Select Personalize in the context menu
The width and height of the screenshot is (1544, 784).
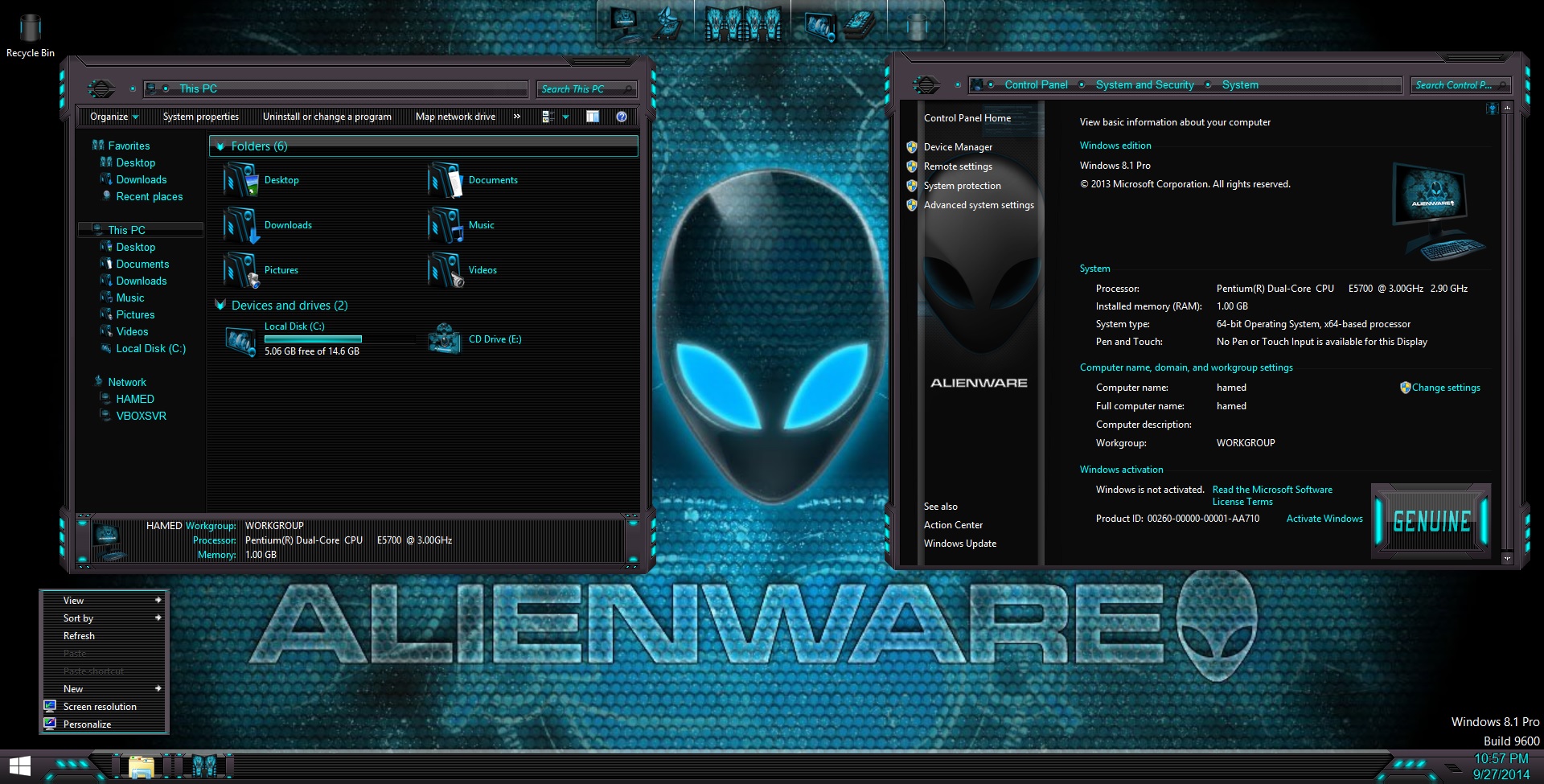[x=87, y=724]
